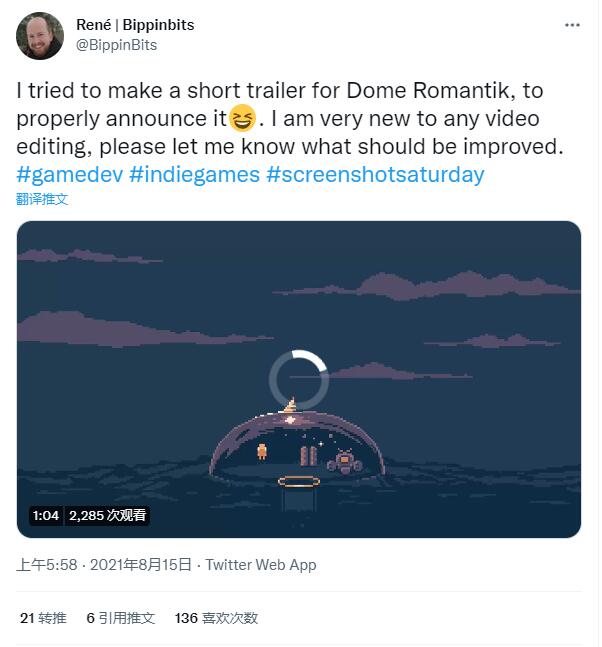Screen dimensions: 602x647
Task: Open the #gamedev hashtag
Action: [69, 175]
